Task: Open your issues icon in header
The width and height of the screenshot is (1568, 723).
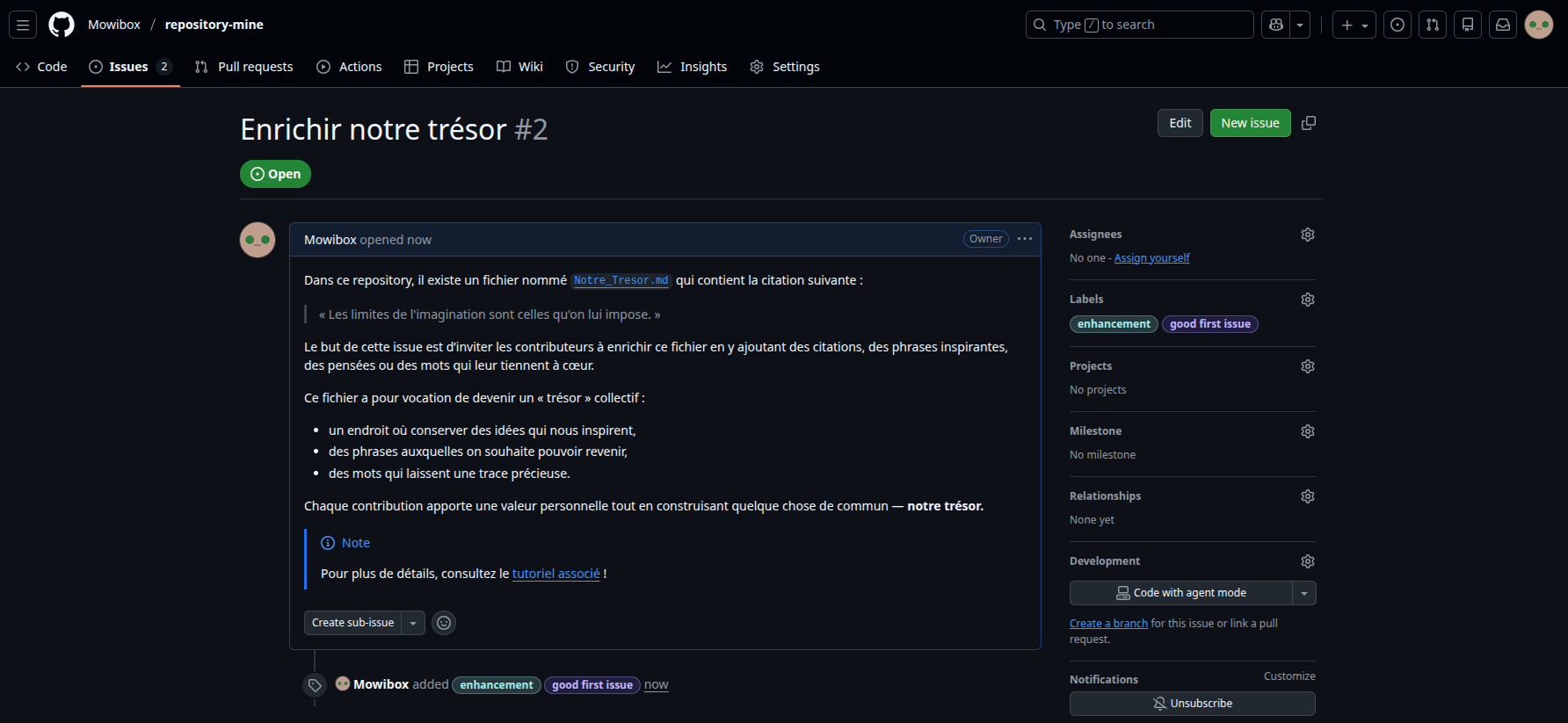Action: (x=1397, y=25)
